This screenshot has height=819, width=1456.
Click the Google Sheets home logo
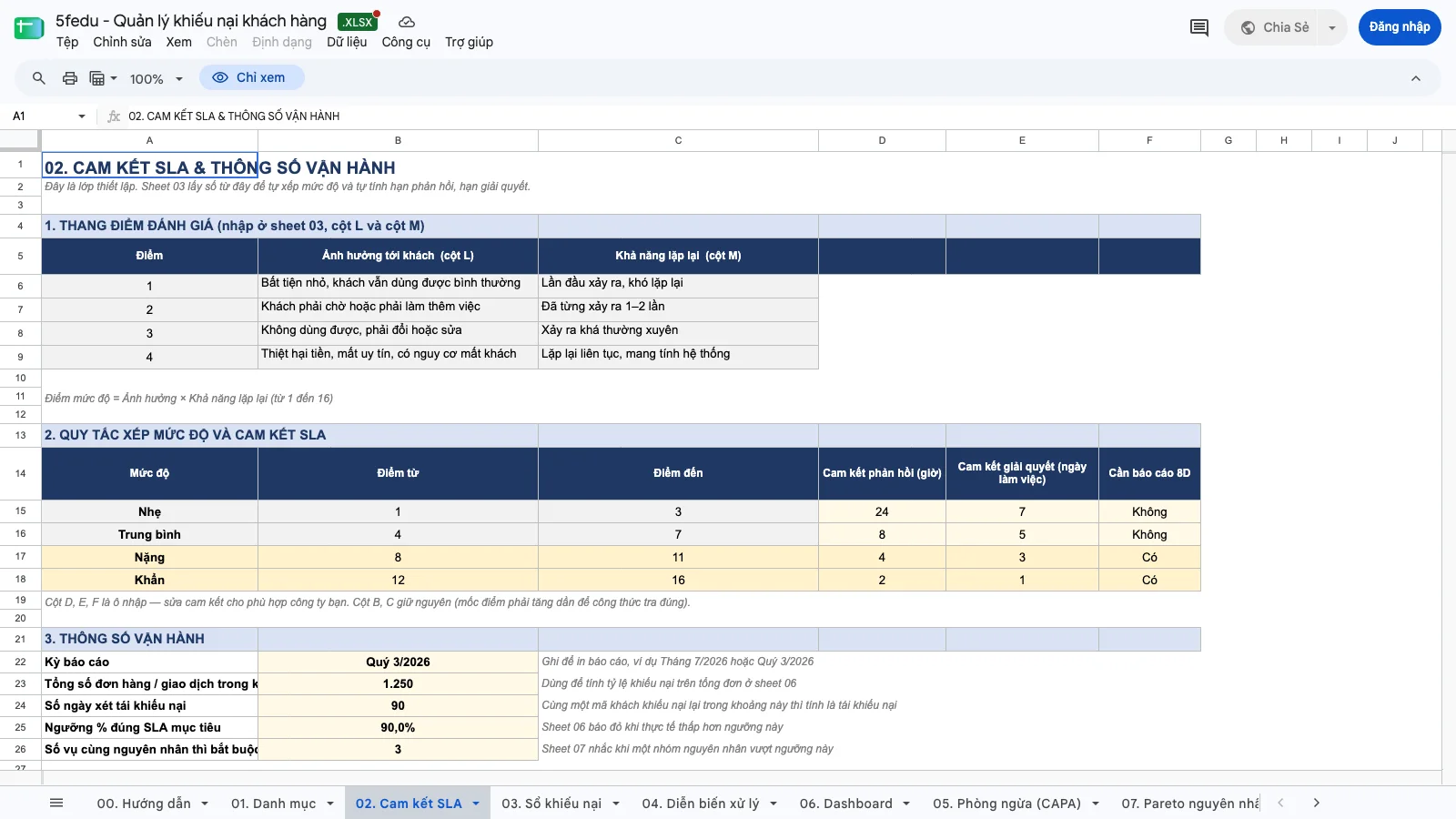pos(29,28)
